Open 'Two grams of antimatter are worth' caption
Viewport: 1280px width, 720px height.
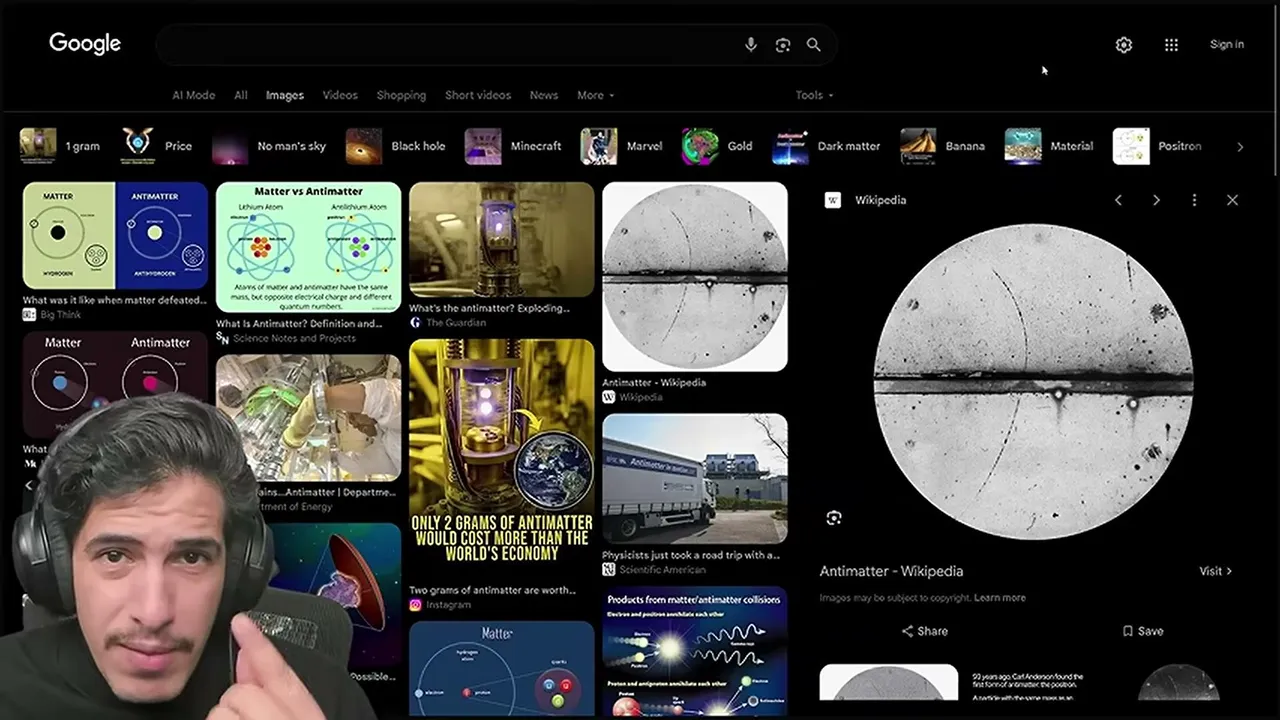click(491, 590)
